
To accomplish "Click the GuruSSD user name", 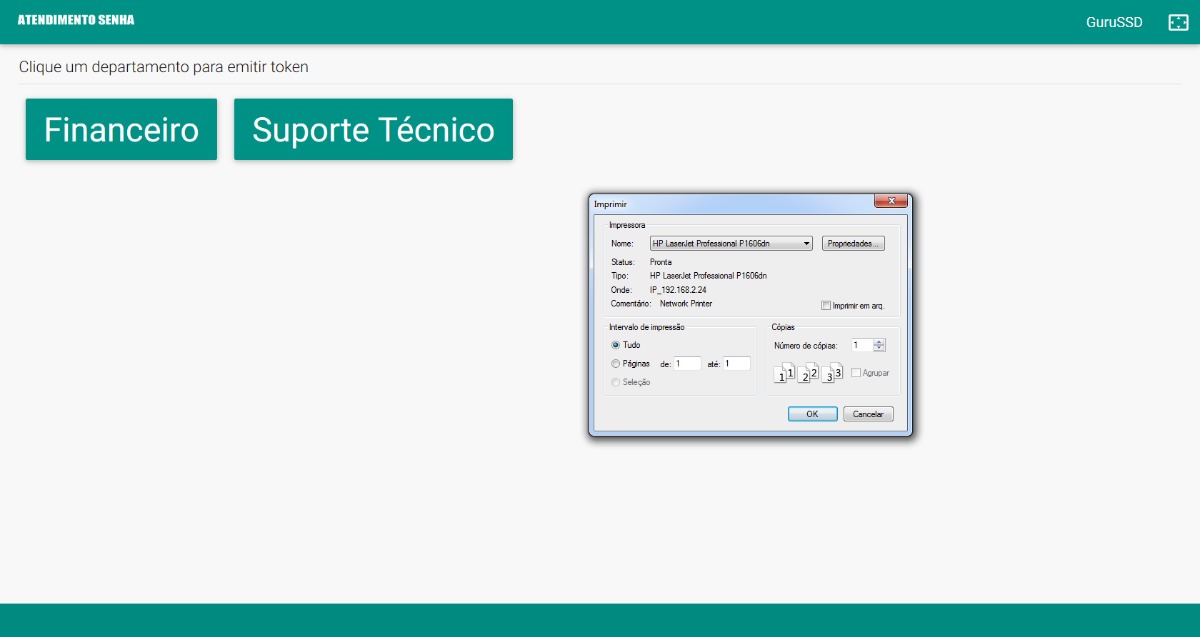I will [x=1113, y=22].
